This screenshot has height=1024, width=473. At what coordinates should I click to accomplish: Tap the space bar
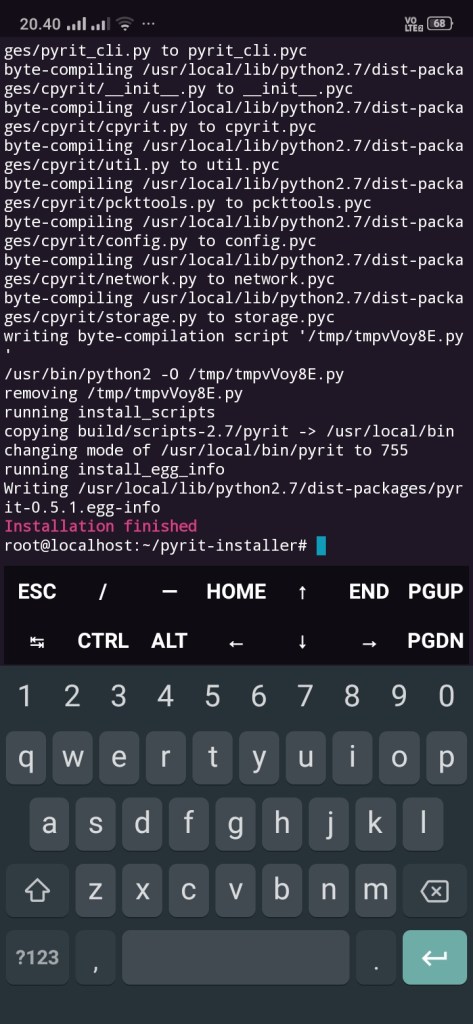click(x=235, y=957)
